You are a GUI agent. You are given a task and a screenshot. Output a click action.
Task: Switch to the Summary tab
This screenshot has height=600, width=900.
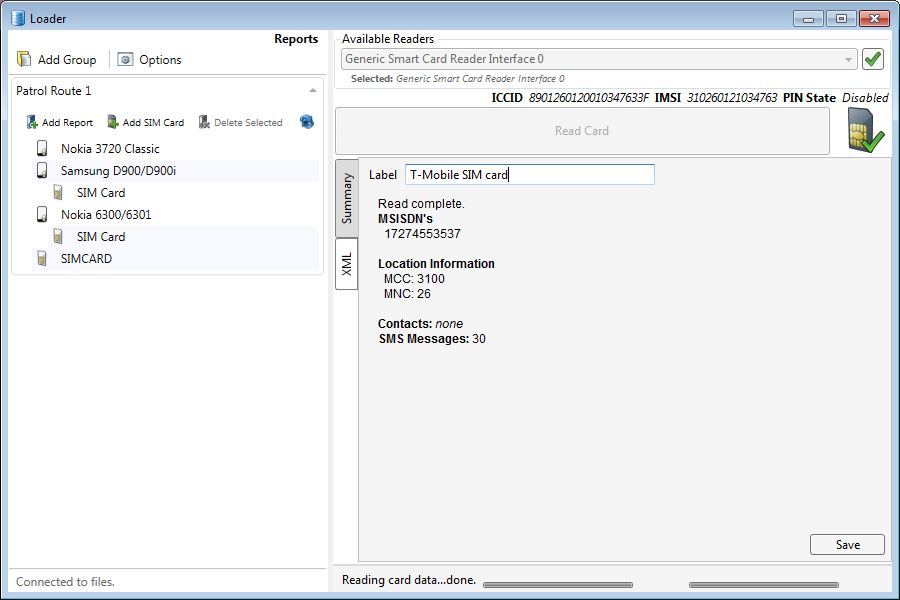(347, 198)
